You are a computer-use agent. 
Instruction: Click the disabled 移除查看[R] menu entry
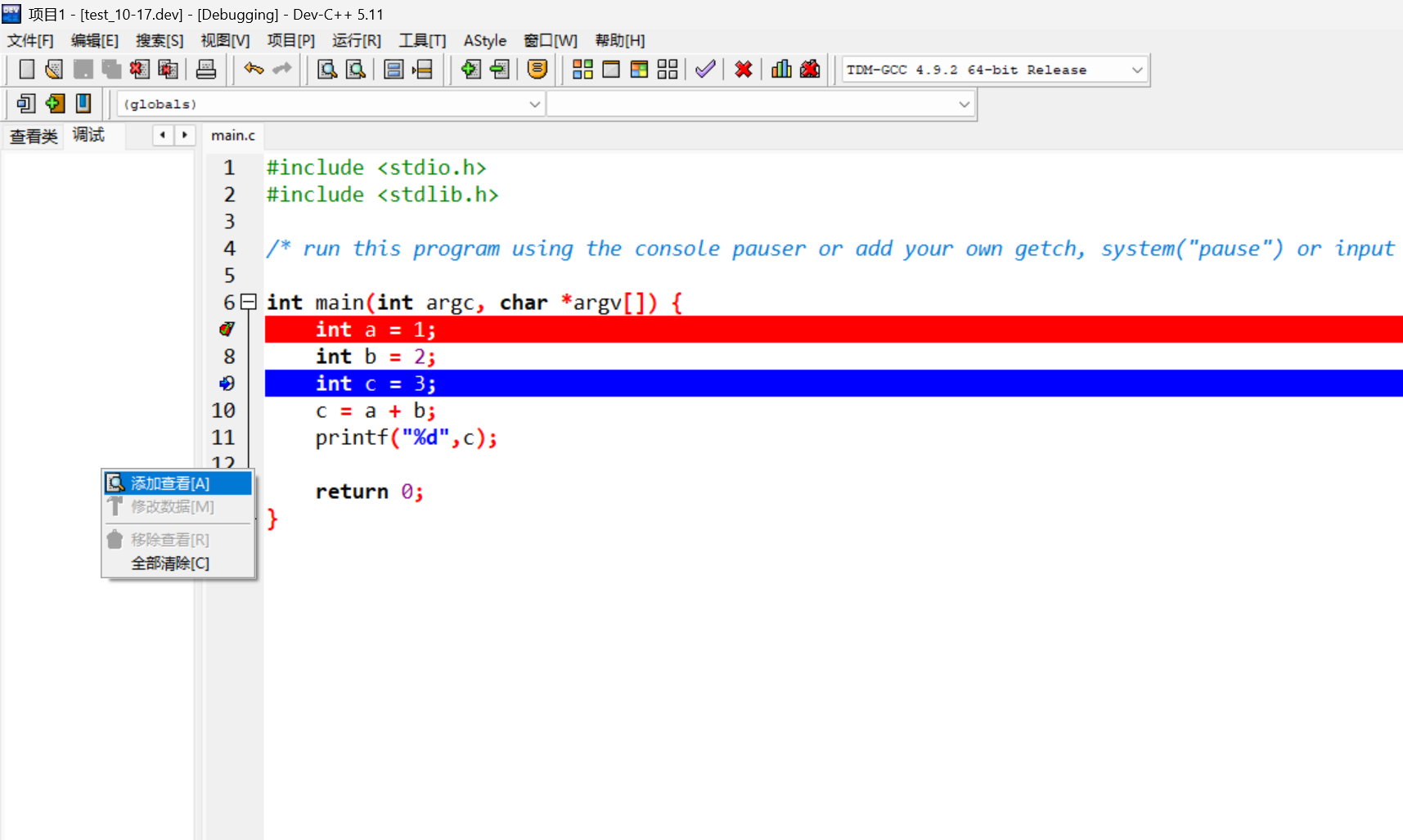click(x=178, y=540)
